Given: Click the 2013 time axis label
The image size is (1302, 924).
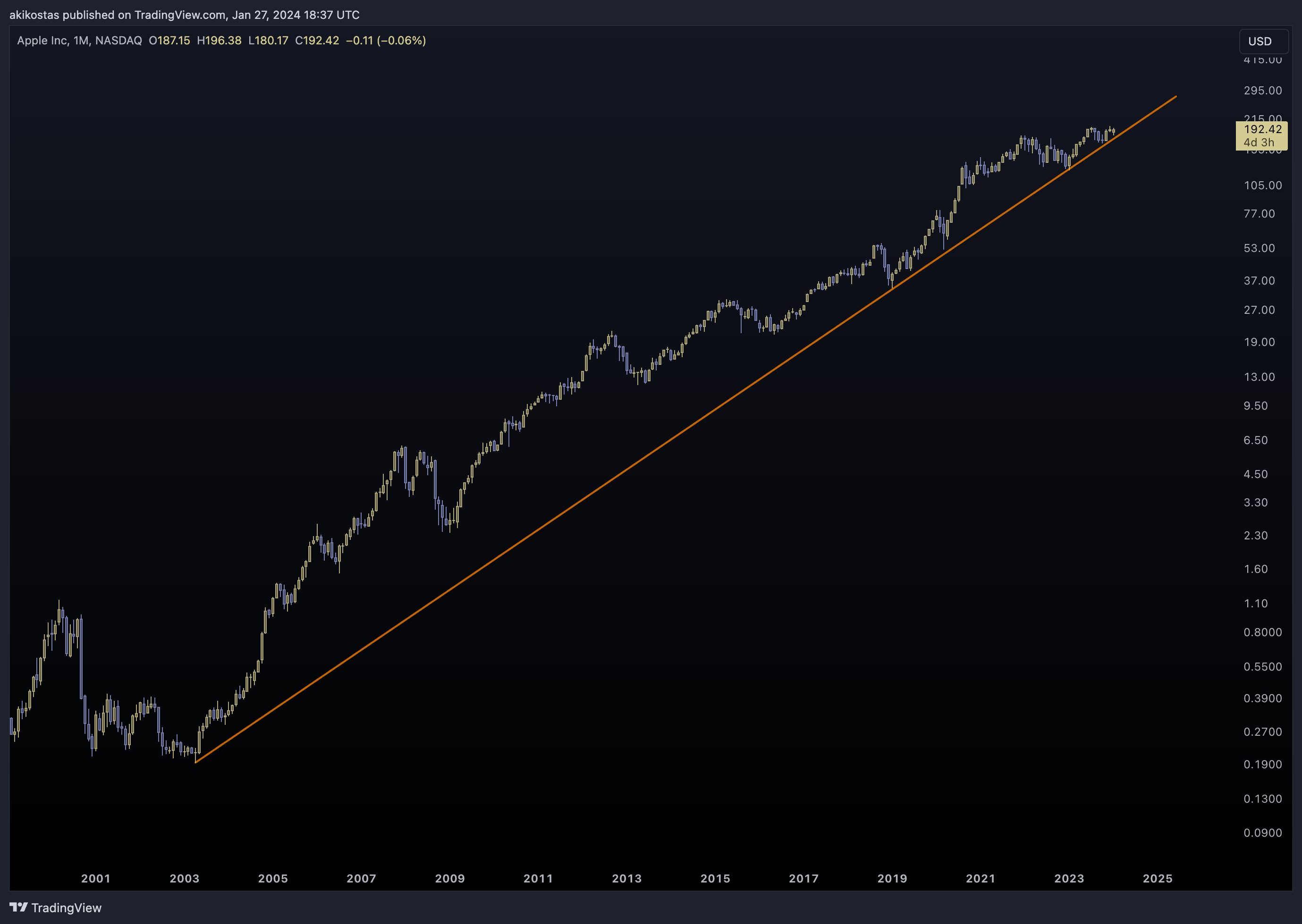Looking at the screenshot, I should (627, 878).
